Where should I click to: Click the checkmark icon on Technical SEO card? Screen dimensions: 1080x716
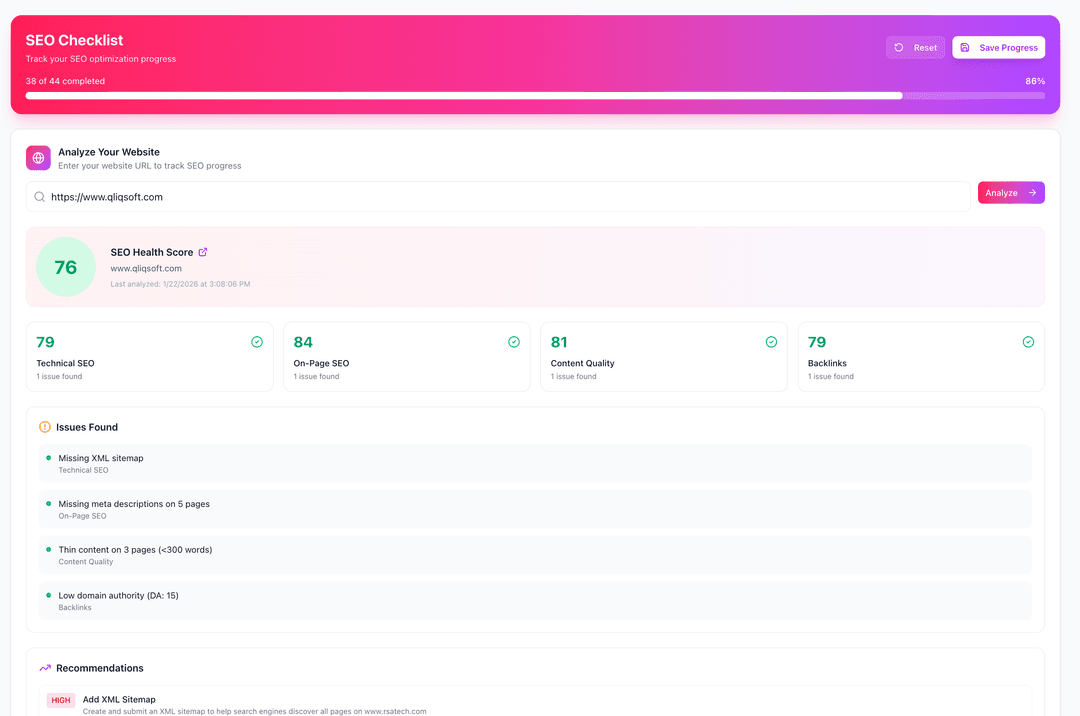click(x=257, y=342)
